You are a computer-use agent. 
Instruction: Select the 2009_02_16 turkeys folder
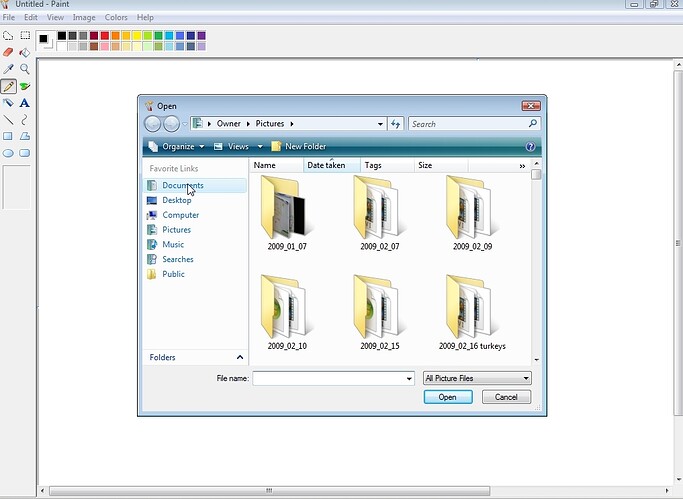tap(472, 311)
